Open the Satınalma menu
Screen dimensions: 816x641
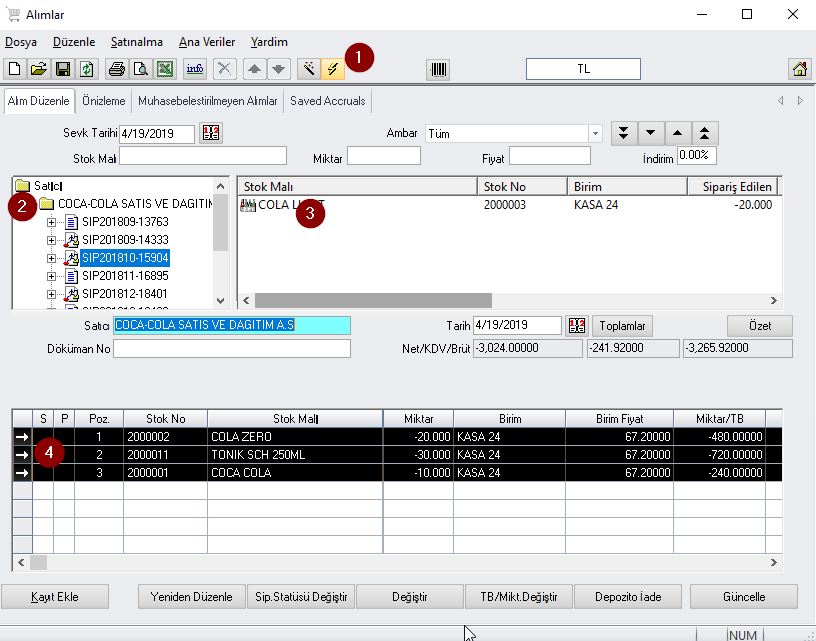coord(137,42)
